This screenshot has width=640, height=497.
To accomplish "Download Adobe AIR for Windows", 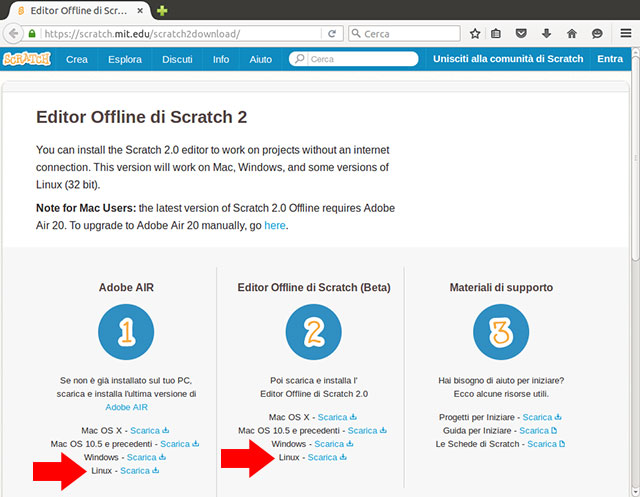I will (146, 457).
